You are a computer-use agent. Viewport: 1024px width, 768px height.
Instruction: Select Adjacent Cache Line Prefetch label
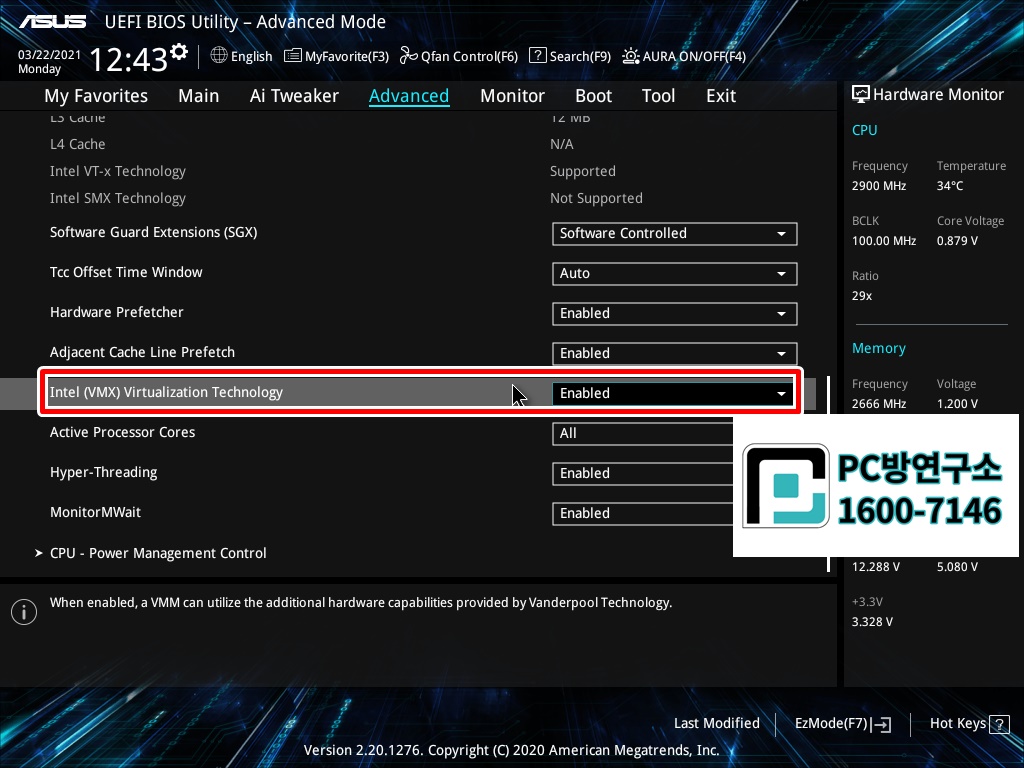pos(142,352)
